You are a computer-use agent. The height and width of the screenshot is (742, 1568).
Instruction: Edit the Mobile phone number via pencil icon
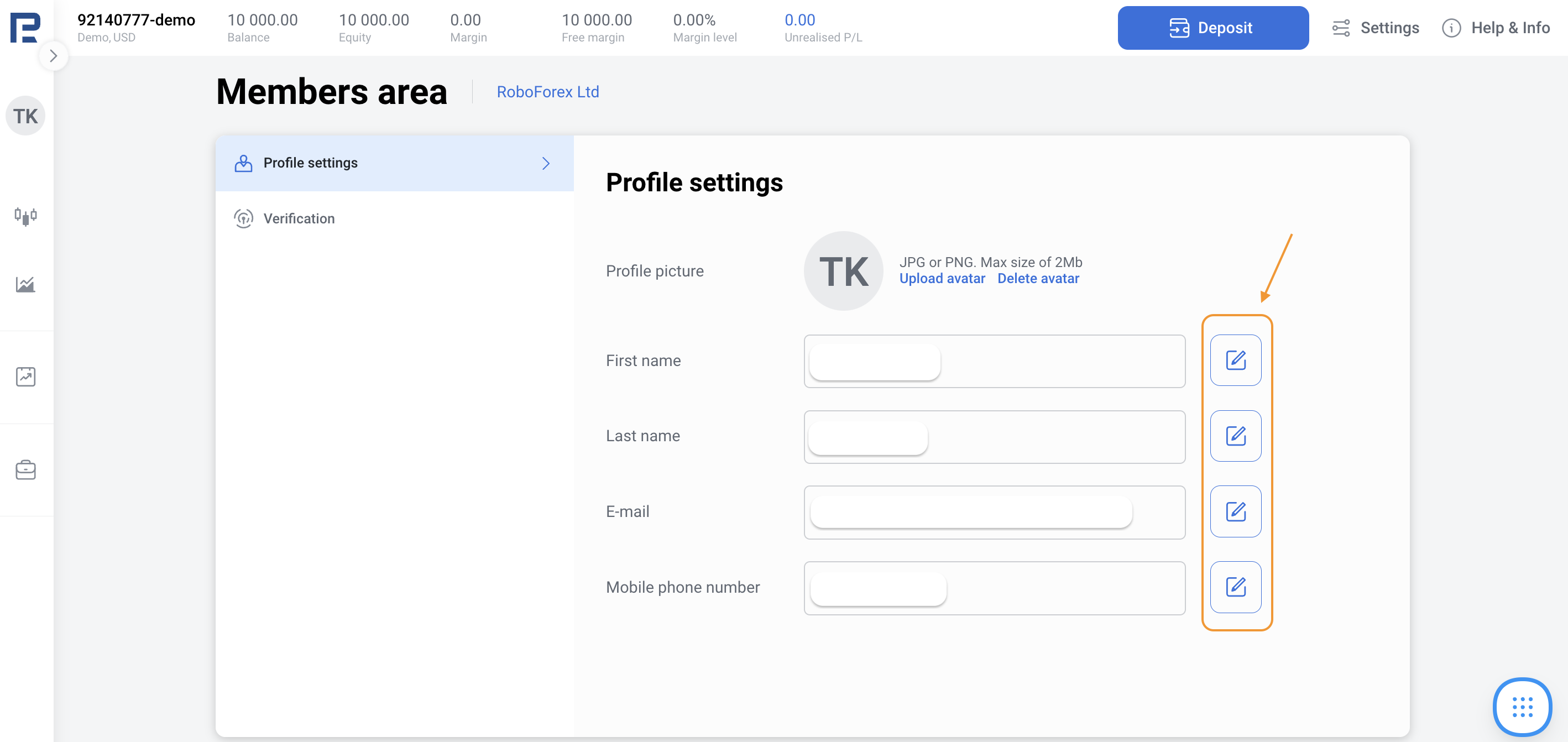(x=1235, y=587)
